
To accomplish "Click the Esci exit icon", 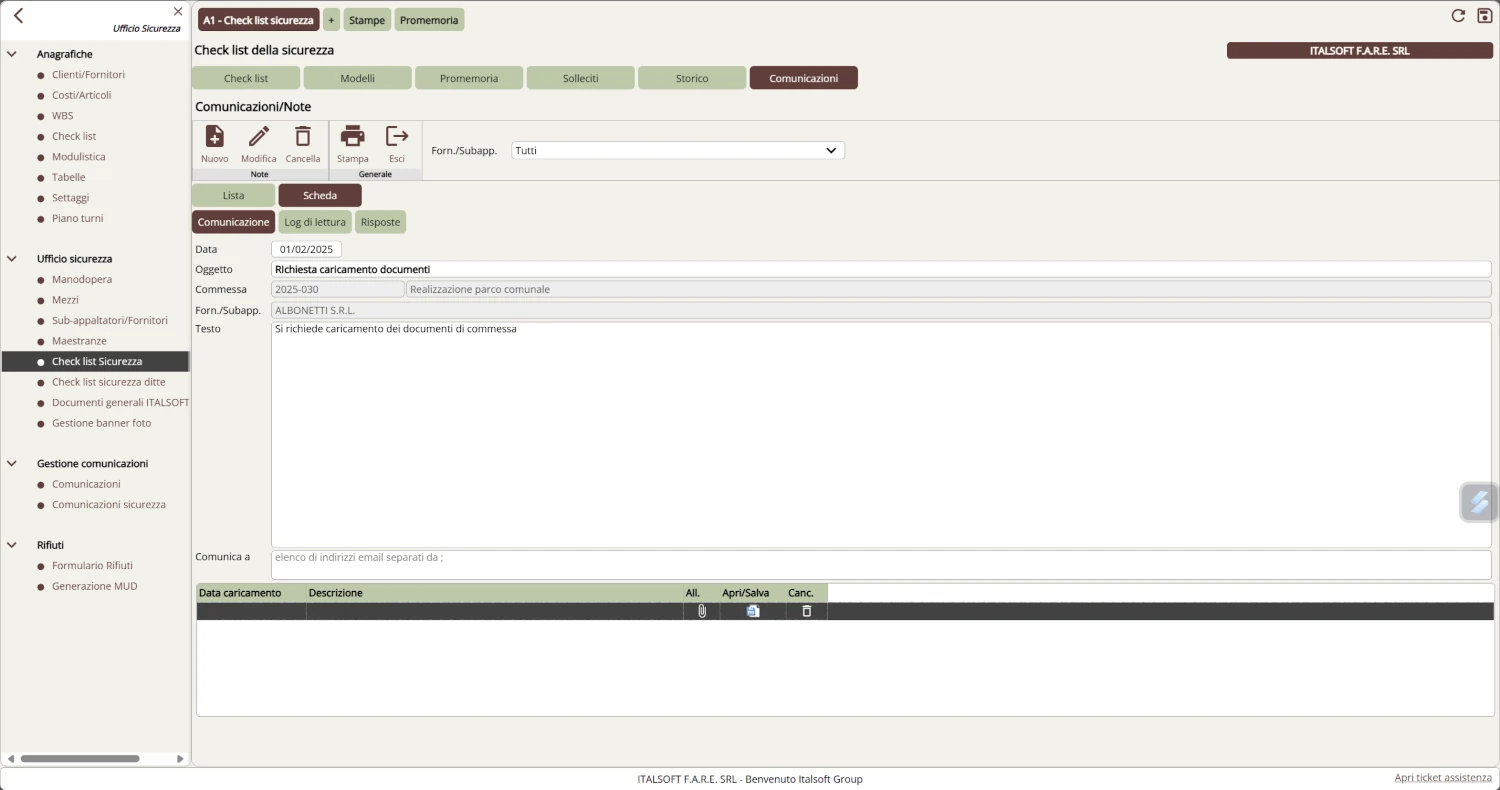I will [x=397, y=137].
